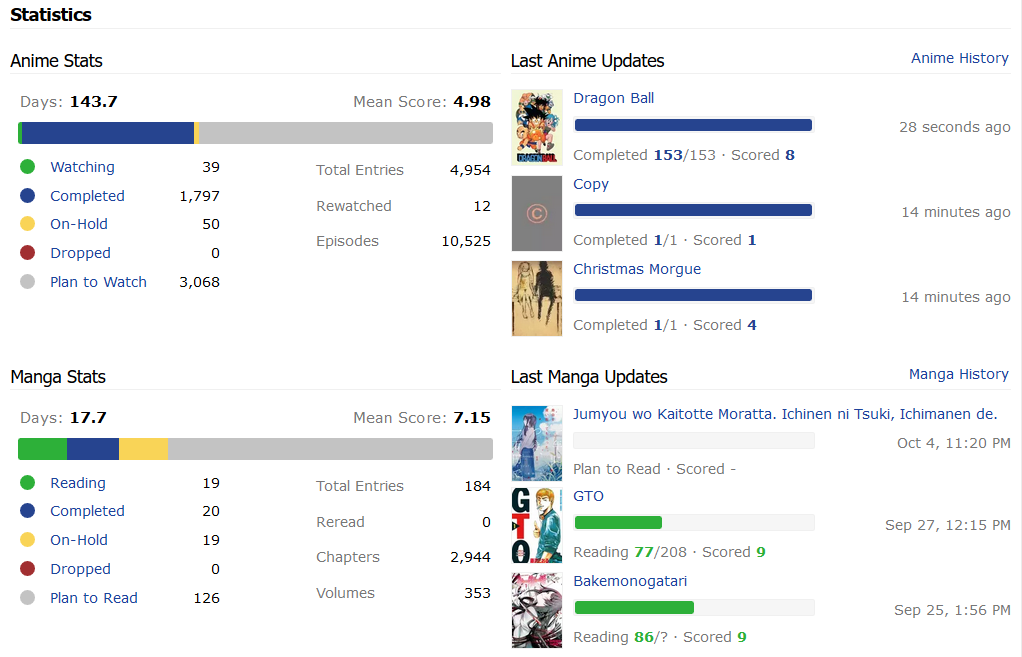Viewport: 1022px width, 657px height.
Task: Click the green Watching status dot
Action: (x=27, y=167)
